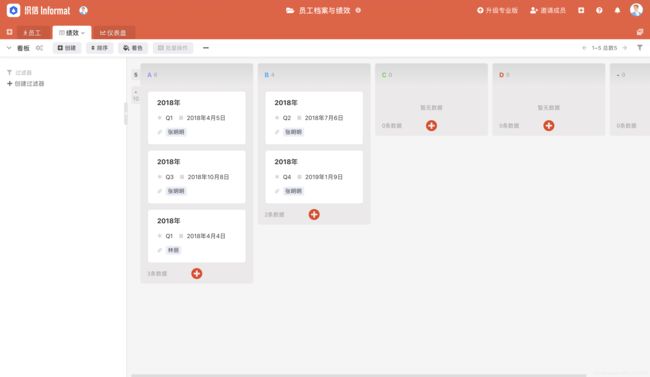Viewport: 650px width, 377px height.
Task: Click 升级专业版 upgrade button
Action: 497,10
